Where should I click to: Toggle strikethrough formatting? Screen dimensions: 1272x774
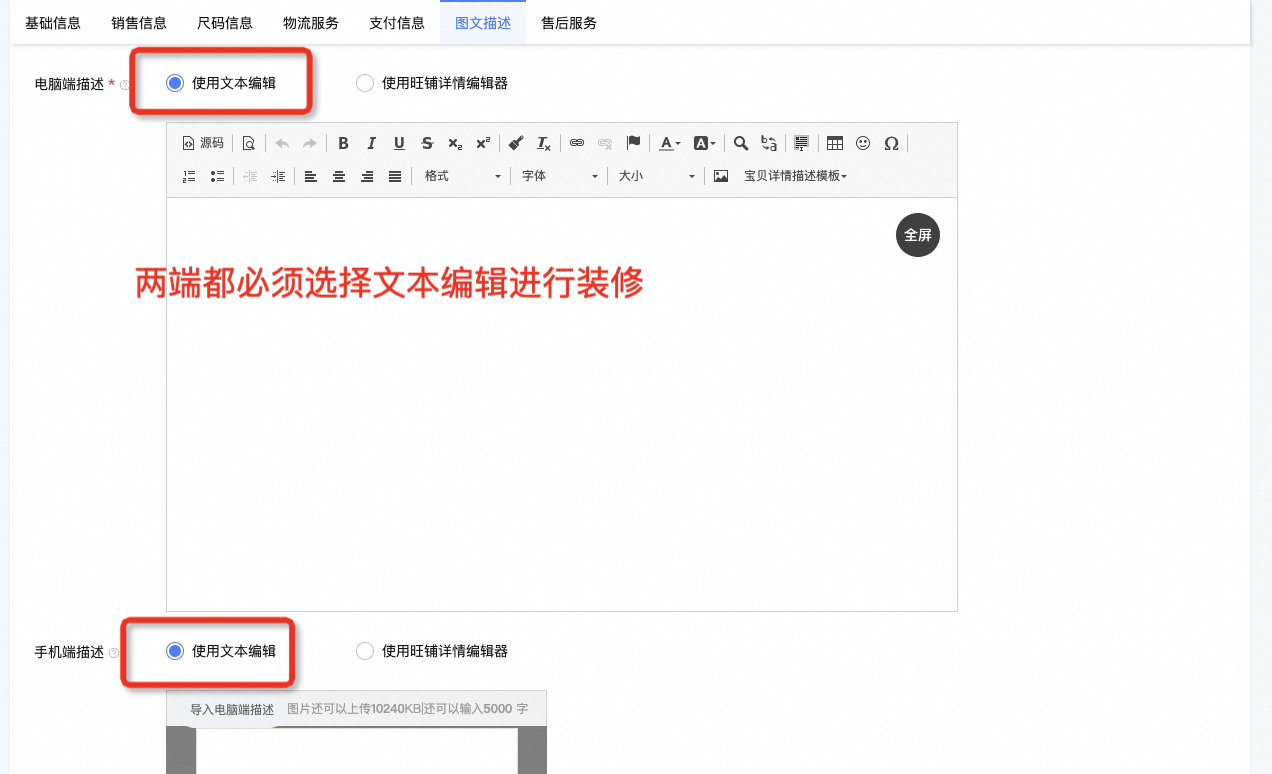[x=427, y=143]
